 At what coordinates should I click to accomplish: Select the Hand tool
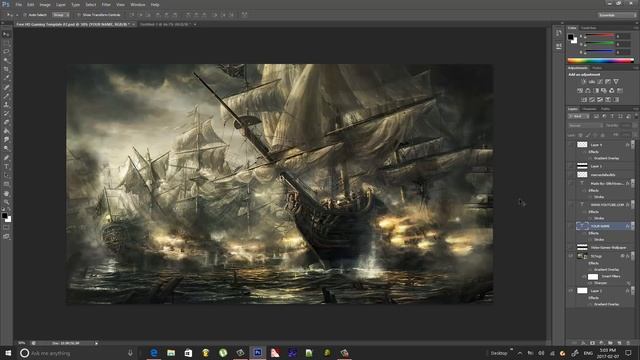[6, 193]
